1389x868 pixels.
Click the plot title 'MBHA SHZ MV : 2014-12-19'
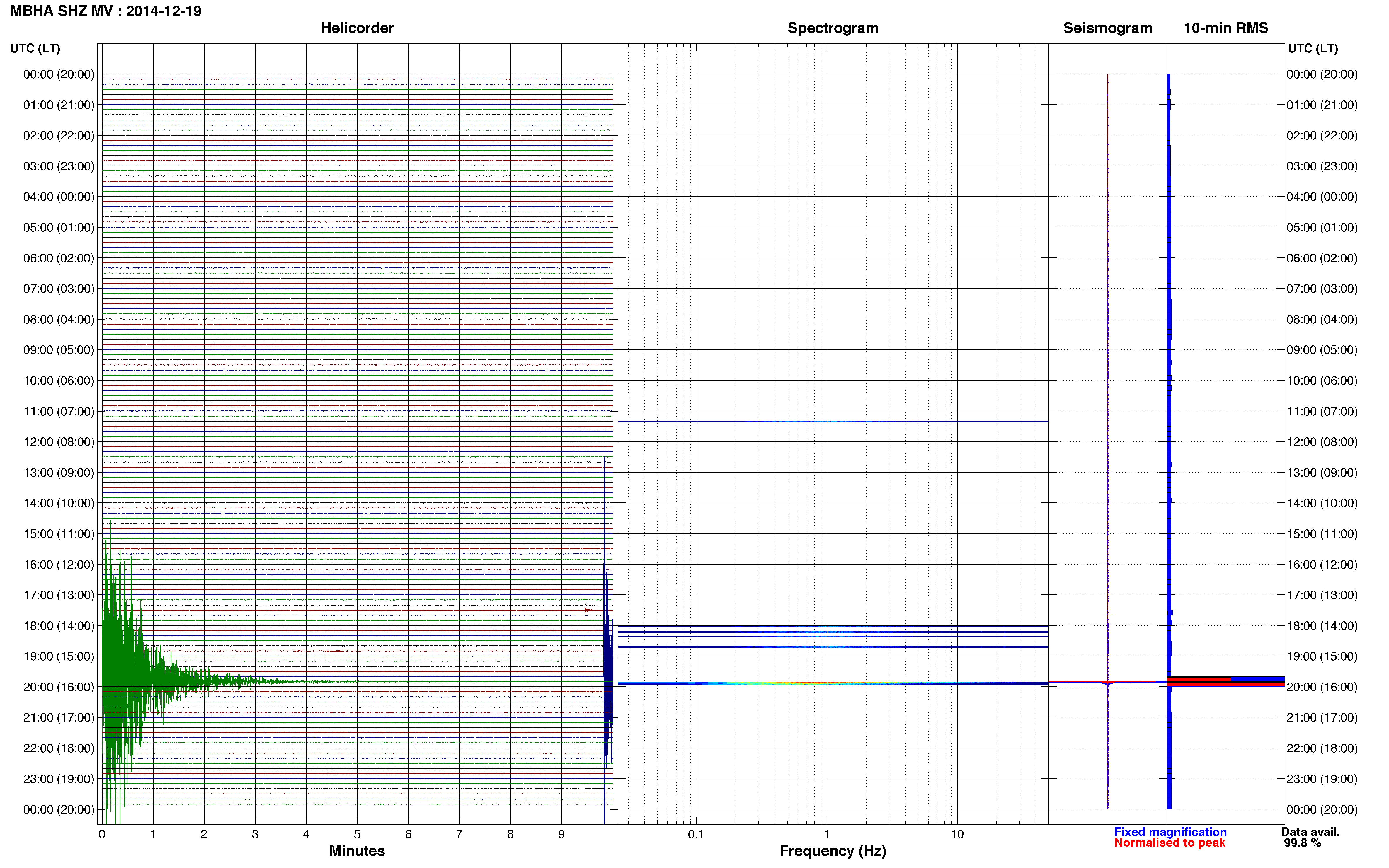coord(106,11)
